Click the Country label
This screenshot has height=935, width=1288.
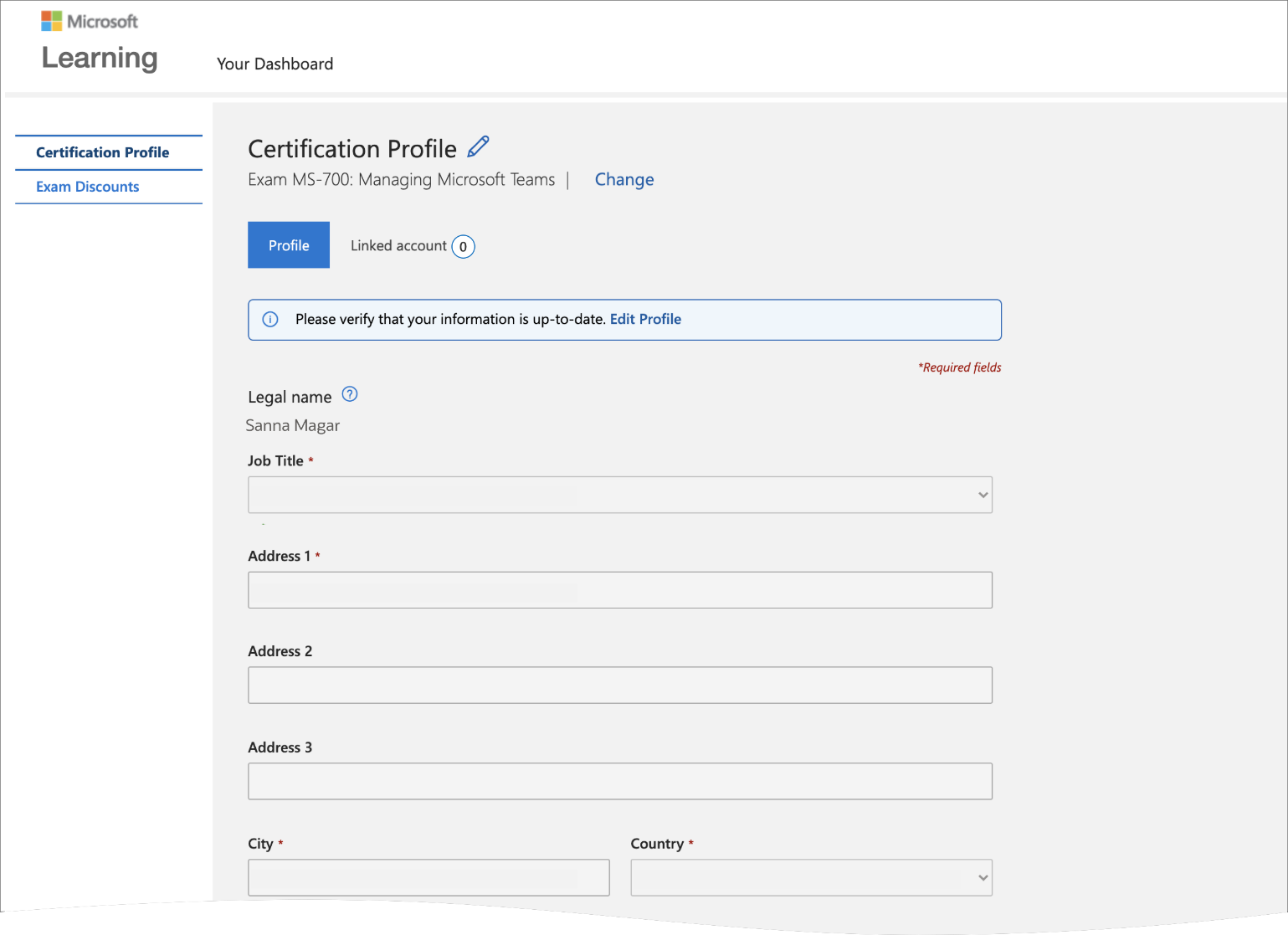(657, 844)
